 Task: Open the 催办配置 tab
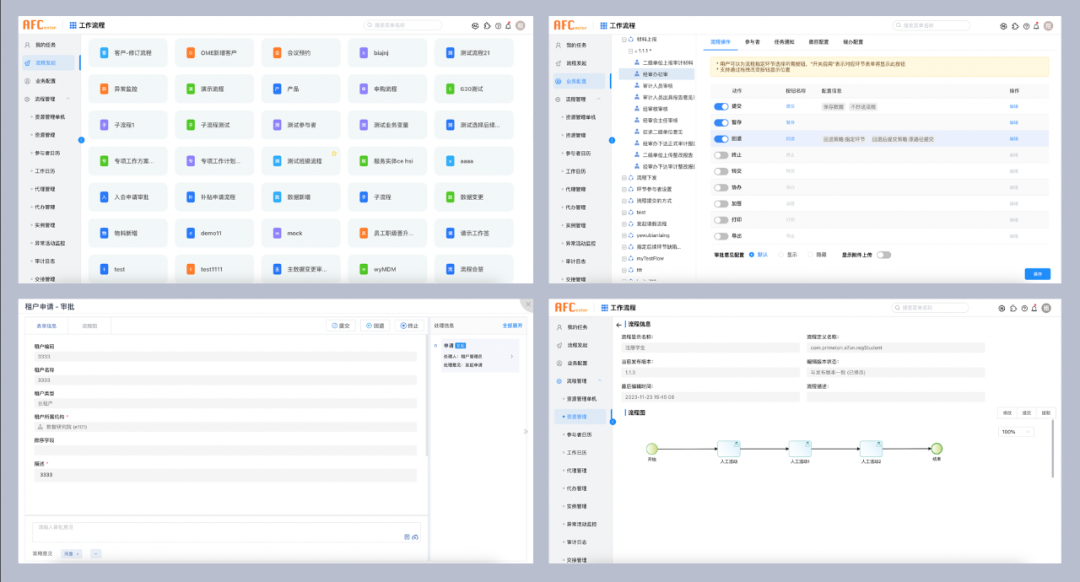click(x=853, y=42)
